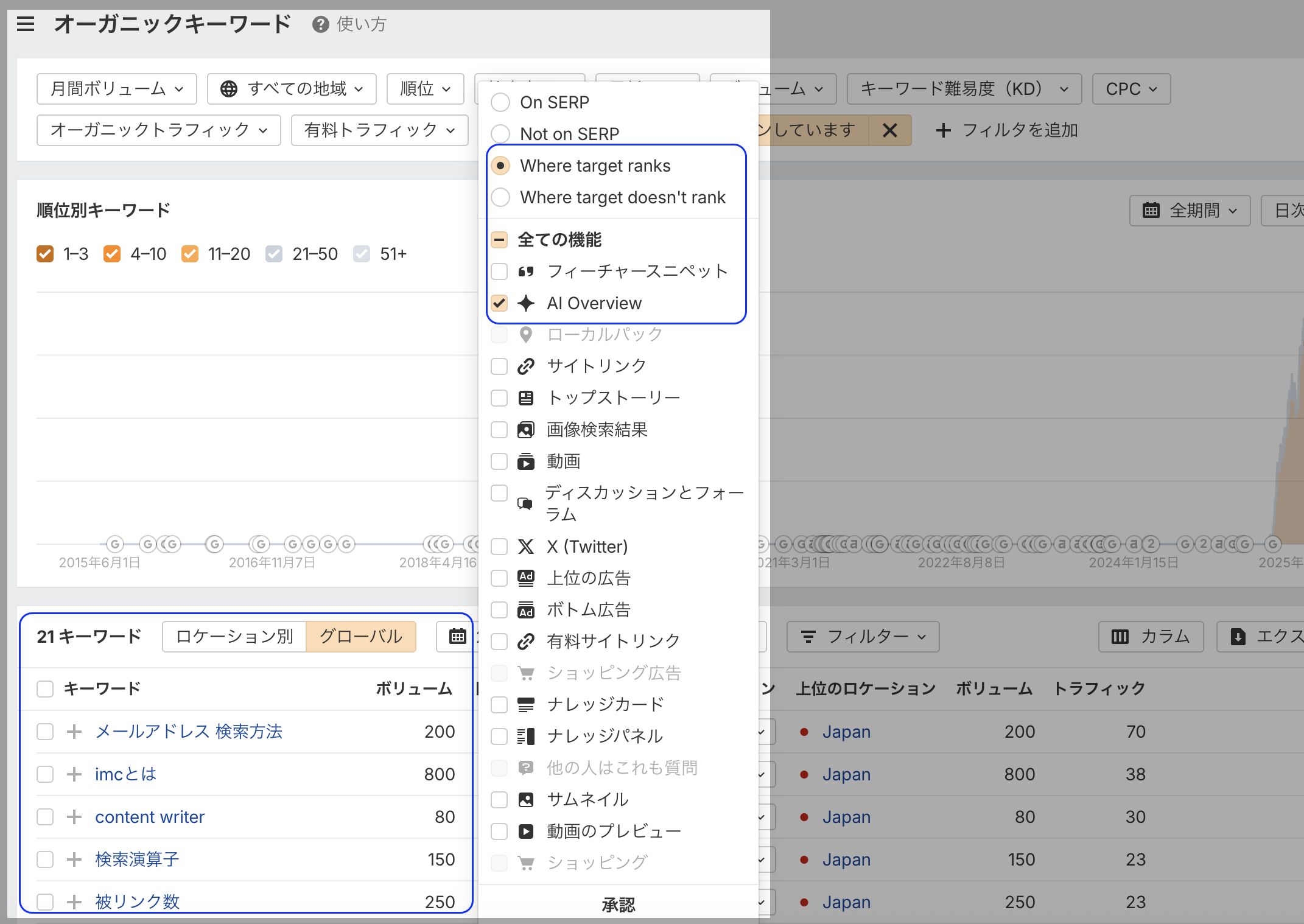
Task: Check the 動画のプレビュー checkbox
Action: [499, 831]
